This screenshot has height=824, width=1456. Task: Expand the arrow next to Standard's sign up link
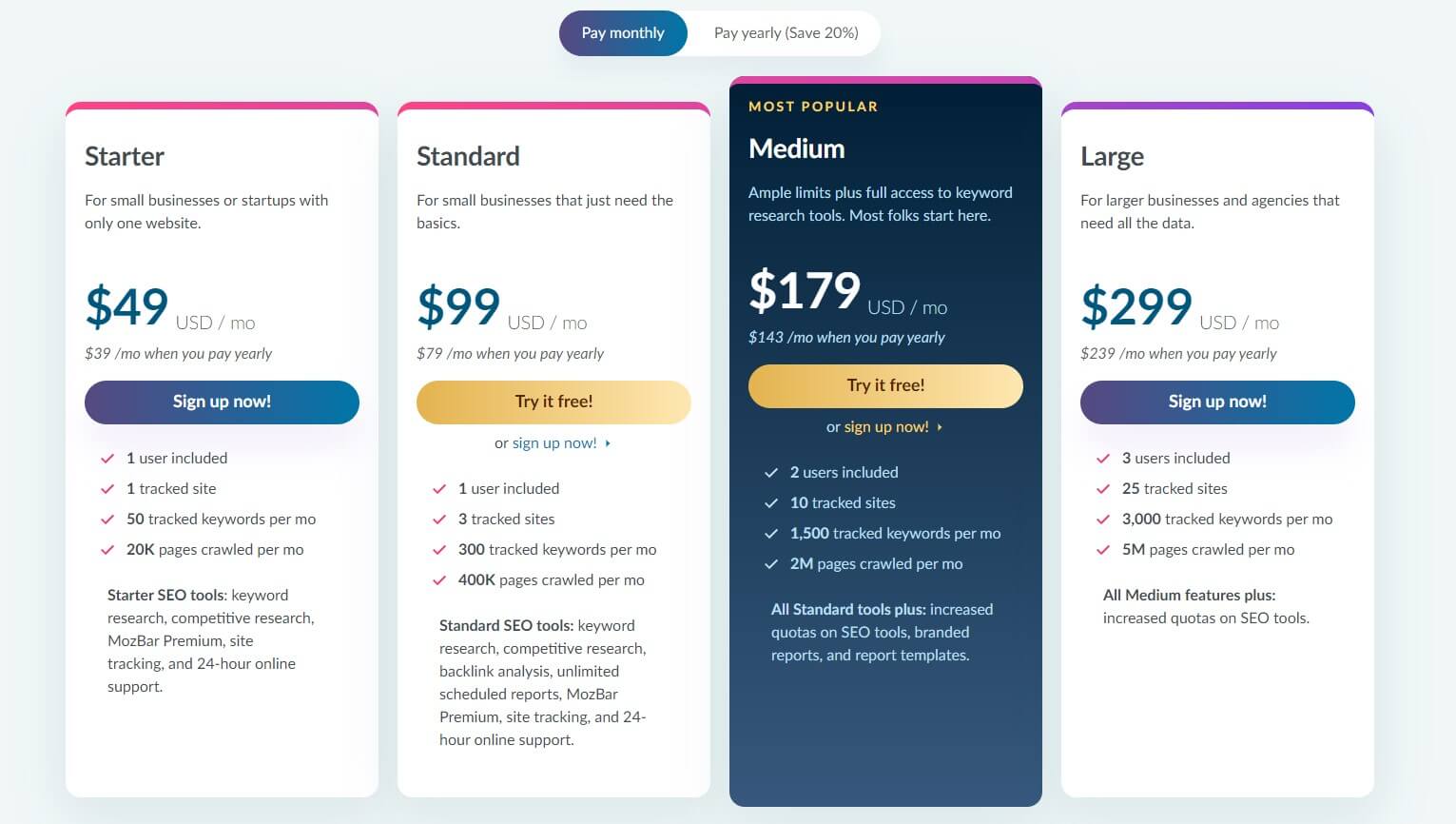point(606,442)
